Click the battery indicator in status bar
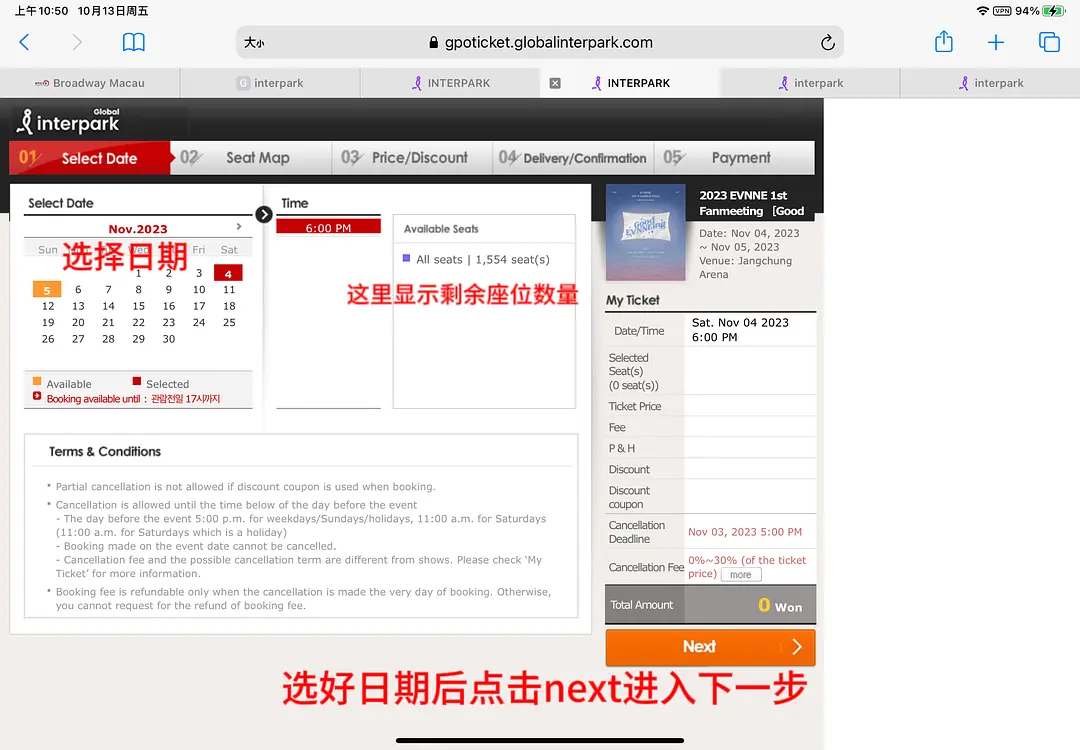Screen dimensions: 1080x750 pos(1054,11)
